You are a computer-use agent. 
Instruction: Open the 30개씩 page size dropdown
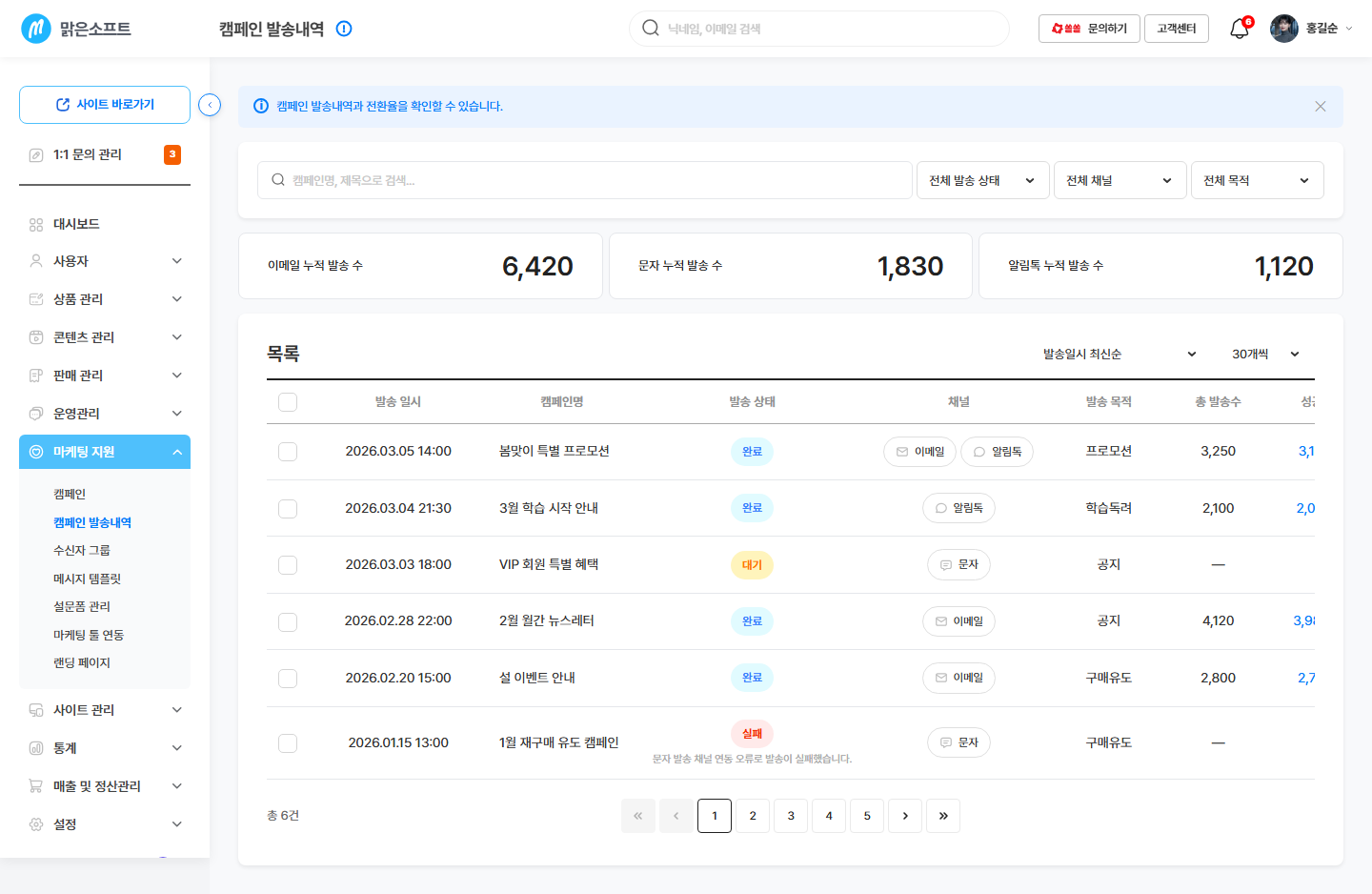1265,355
